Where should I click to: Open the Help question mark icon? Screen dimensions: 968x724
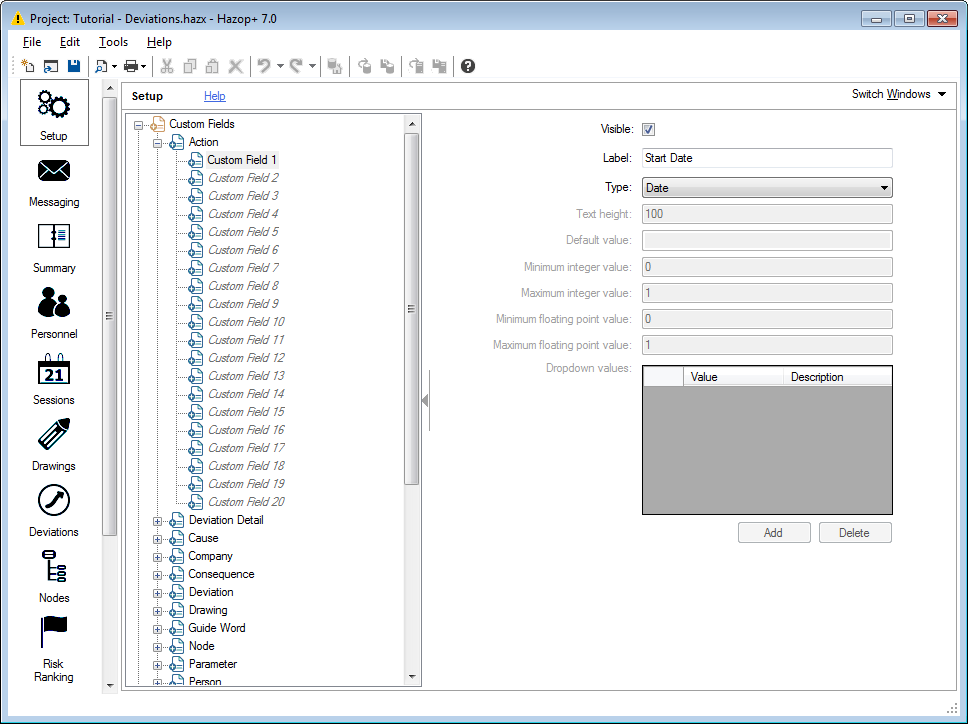pyautogui.click(x=468, y=66)
